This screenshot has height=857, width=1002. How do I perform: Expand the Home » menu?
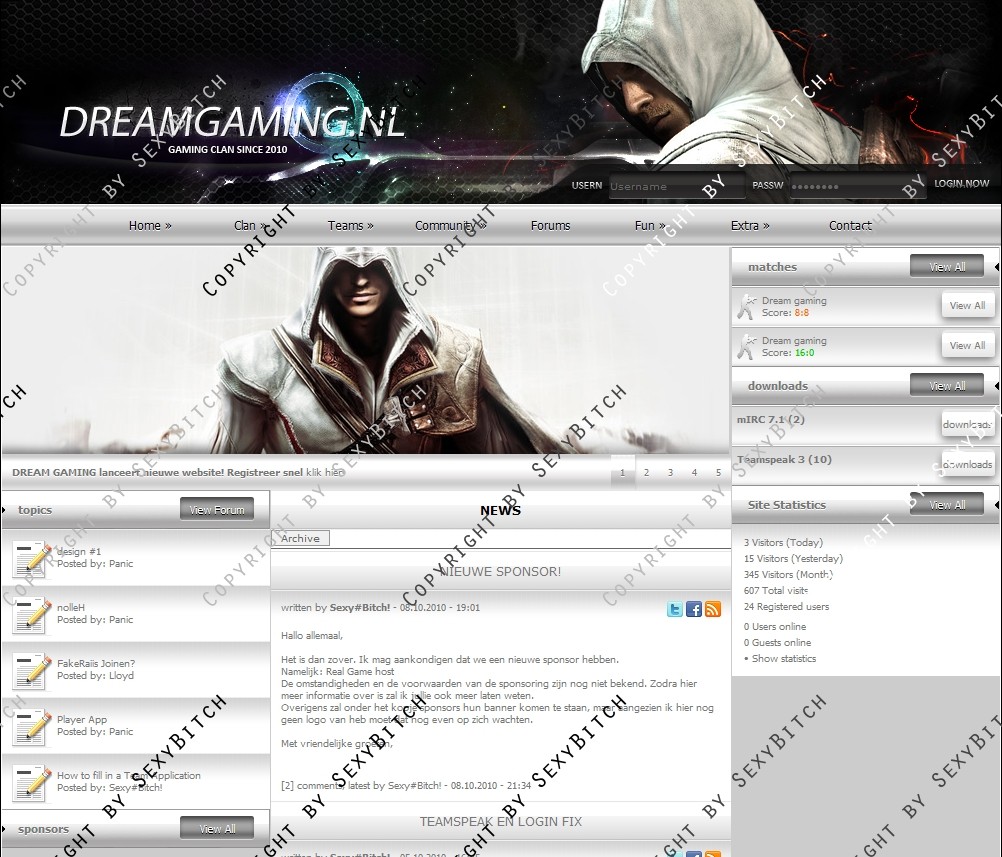(150, 226)
